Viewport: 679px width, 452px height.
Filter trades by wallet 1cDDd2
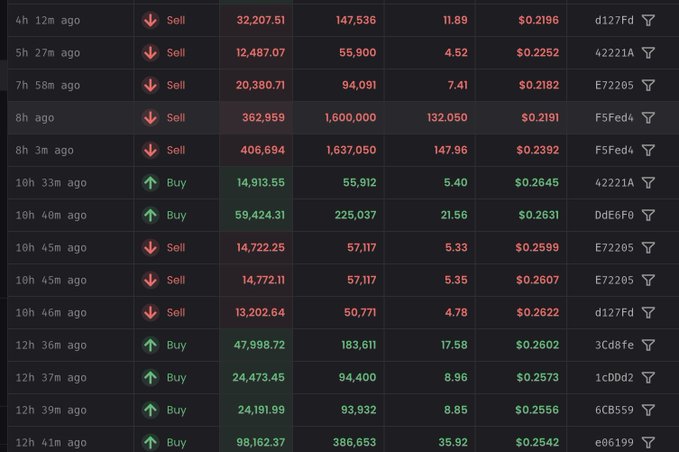pos(648,378)
